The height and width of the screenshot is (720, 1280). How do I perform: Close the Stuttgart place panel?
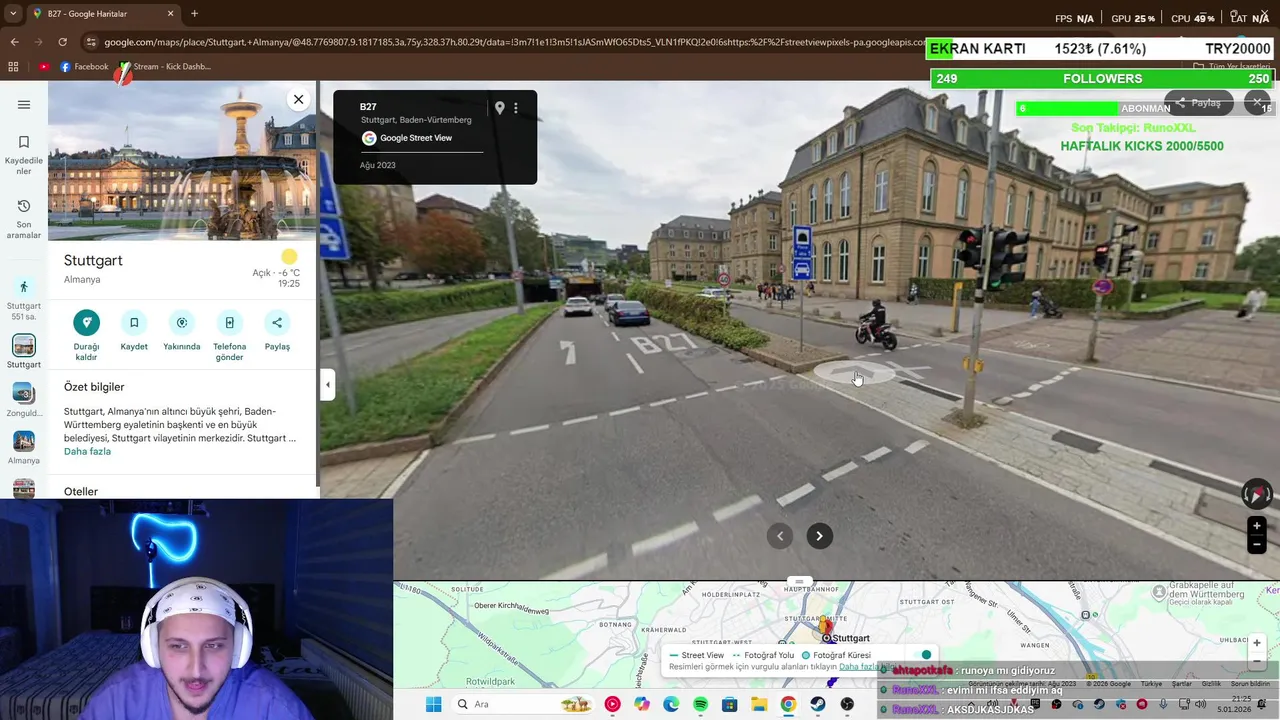point(298,99)
